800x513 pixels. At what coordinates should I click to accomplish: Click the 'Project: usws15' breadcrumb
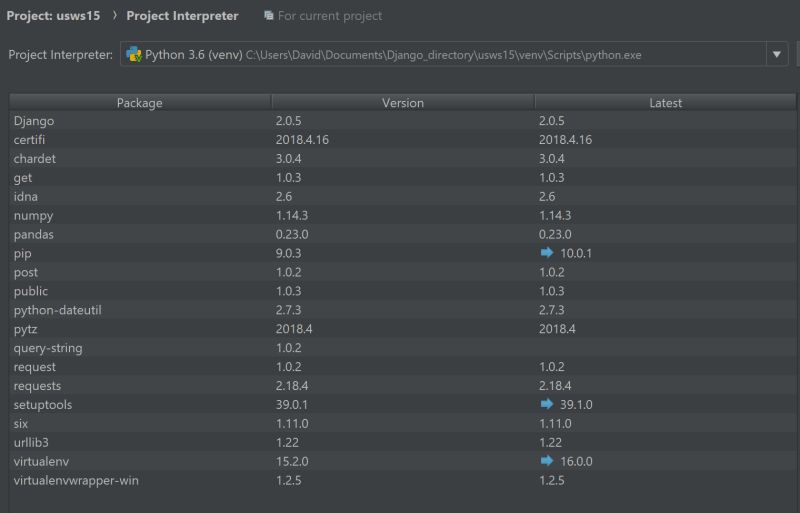(x=53, y=16)
